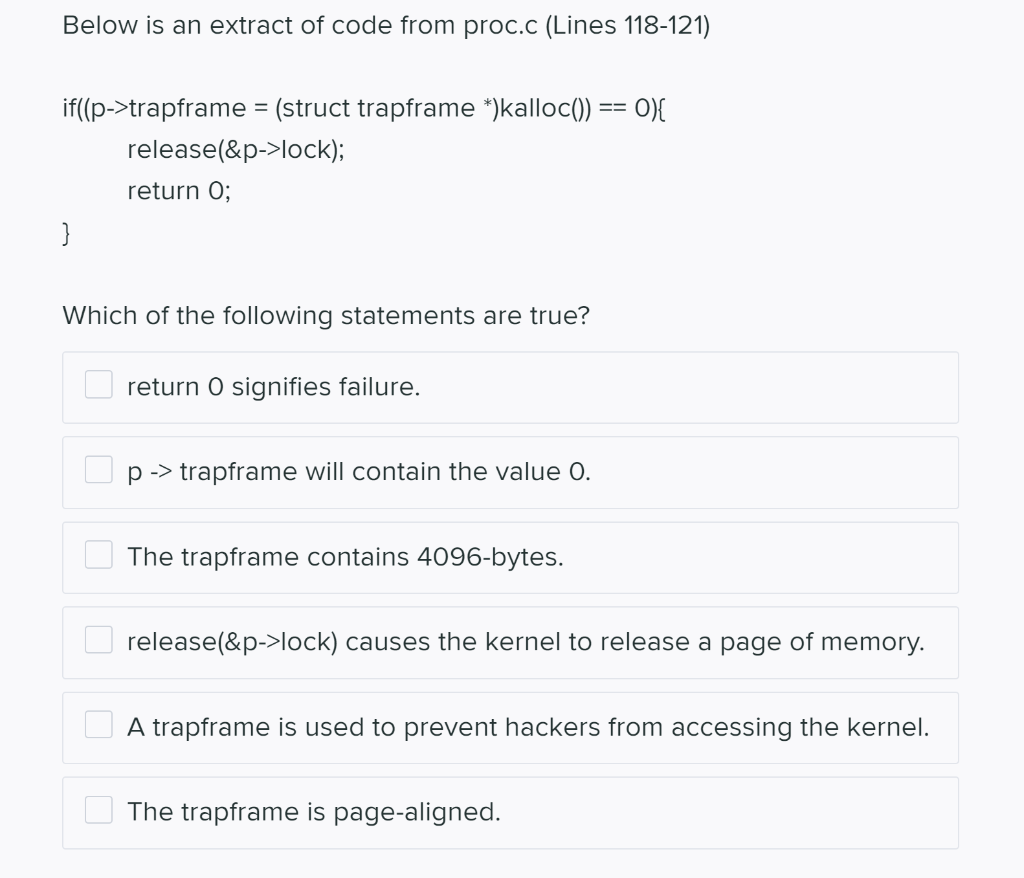This screenshot has width=1024, height=878.
Task: Click 'The trapframe is page-aligned.' answer text
Action: point(313,812)
